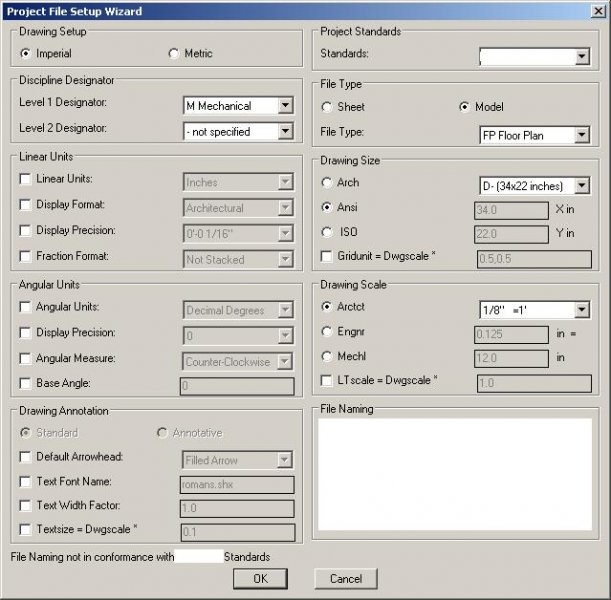Viewport: 611px width, 600px height.
Task: Select the ISO drawing size radio
Action: coord(327,232)
